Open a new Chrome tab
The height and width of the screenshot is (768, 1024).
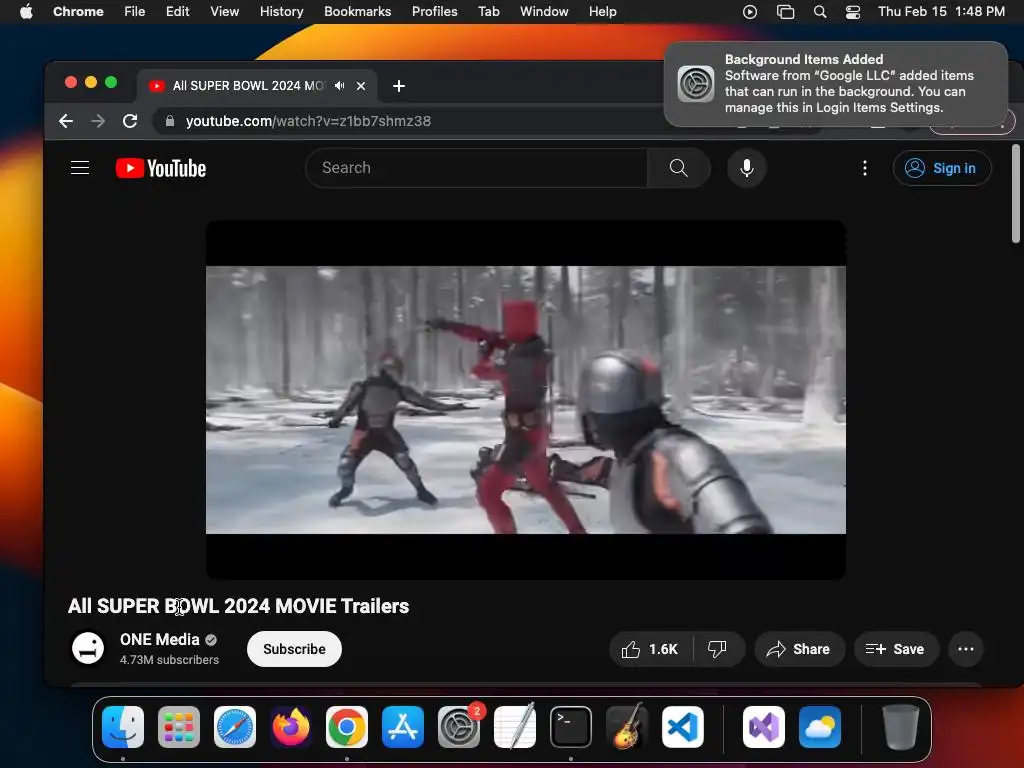[399, 86]
